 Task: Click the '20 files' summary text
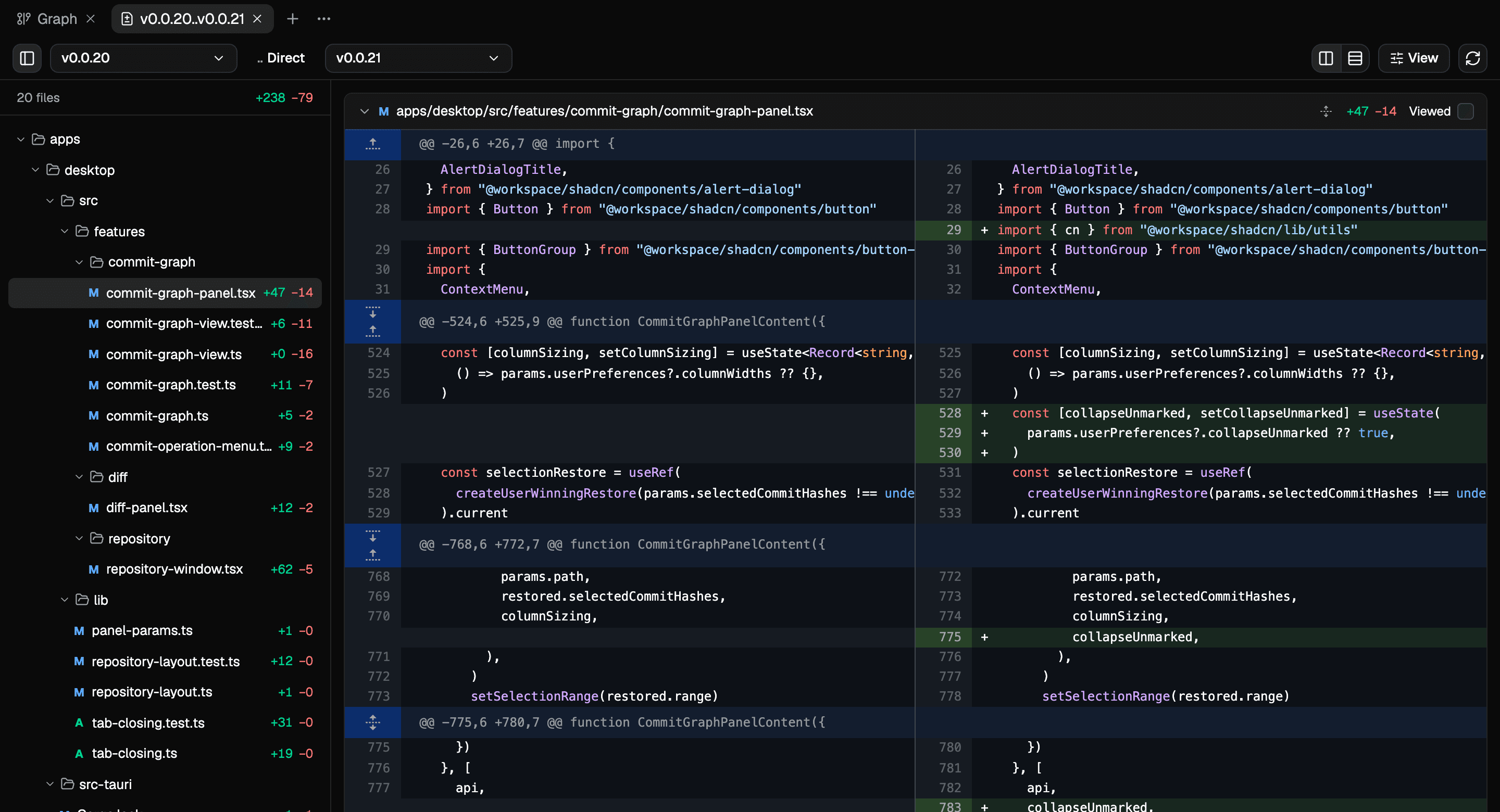click(38, 98)
